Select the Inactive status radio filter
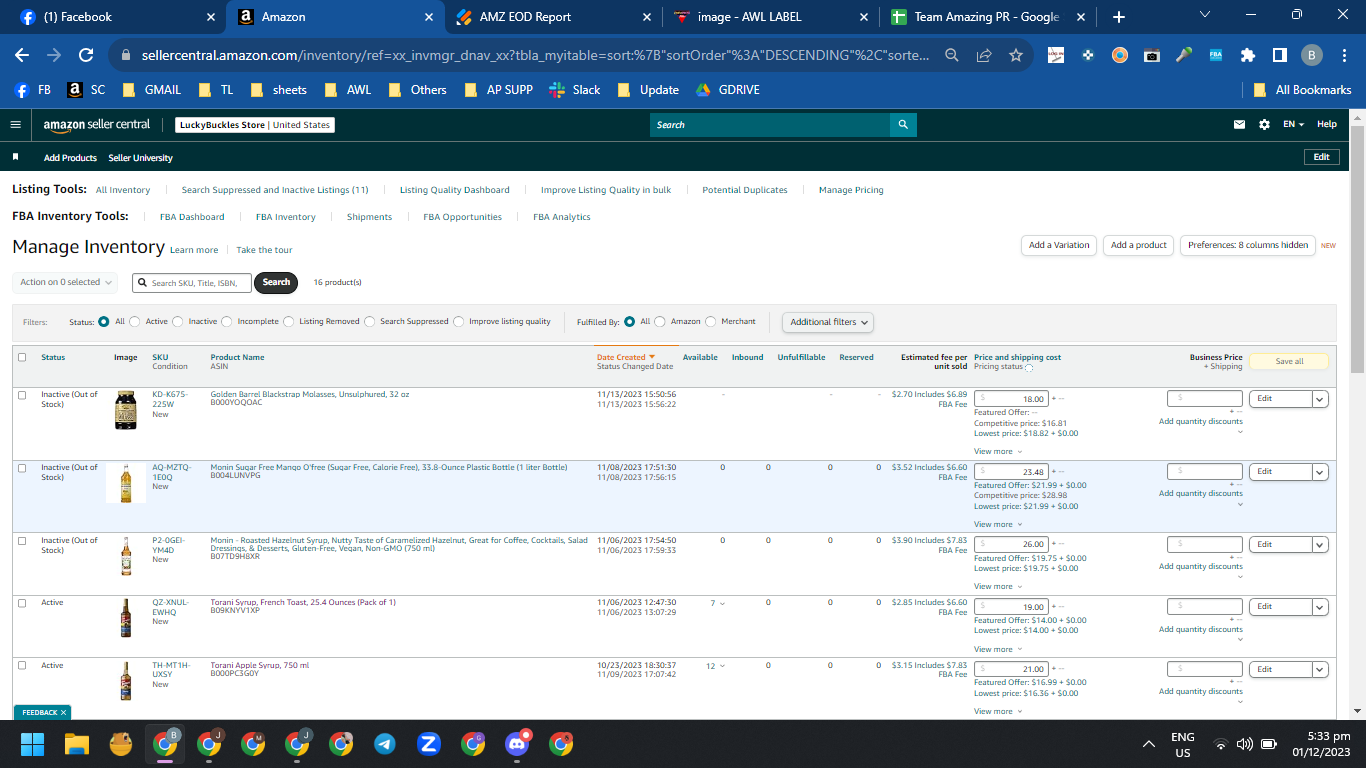The image size is (1366, 768). [x=178, y=322]
